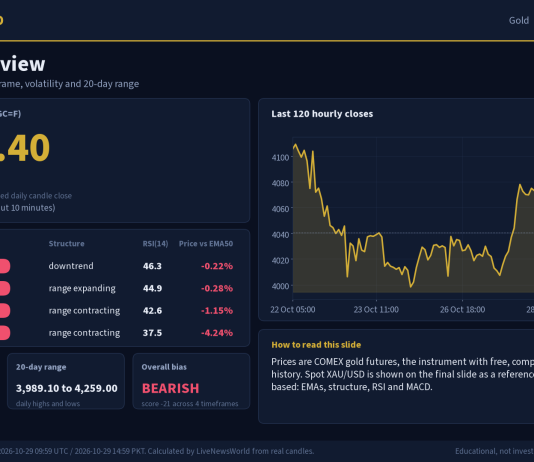Click the '23 Oct 11:00' axis label

376,309
